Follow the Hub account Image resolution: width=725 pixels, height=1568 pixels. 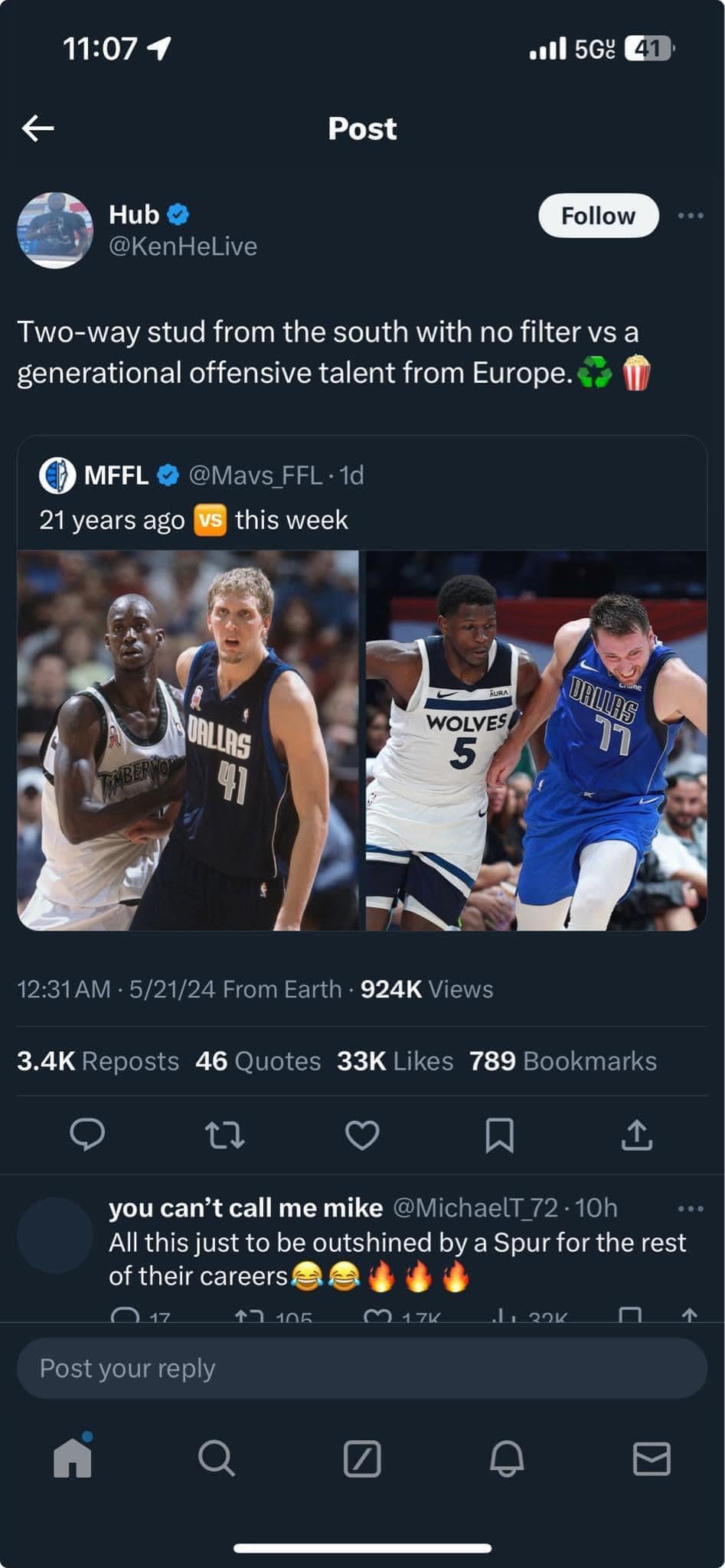pos(598,216)
